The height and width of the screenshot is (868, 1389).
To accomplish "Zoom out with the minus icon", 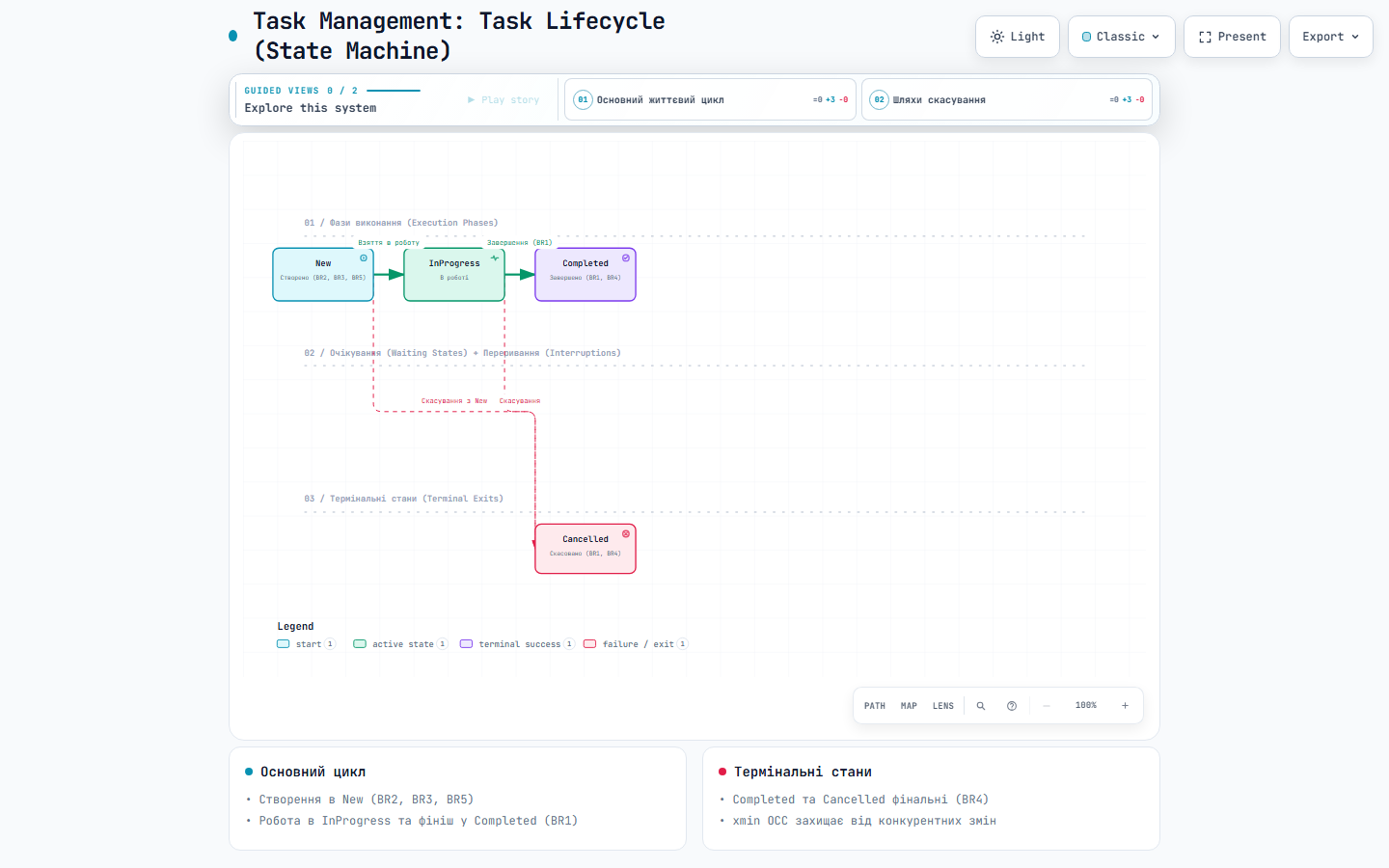I will pyautogui.click(x=1047, y=706).
